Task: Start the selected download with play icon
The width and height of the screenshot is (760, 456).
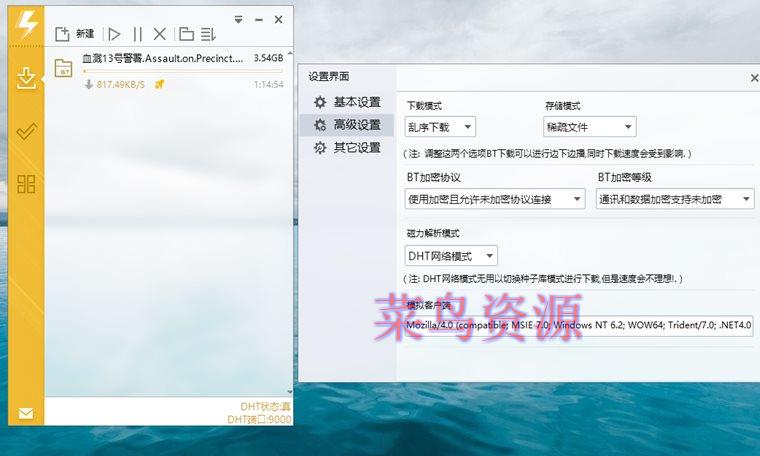Action: [114, 34]
